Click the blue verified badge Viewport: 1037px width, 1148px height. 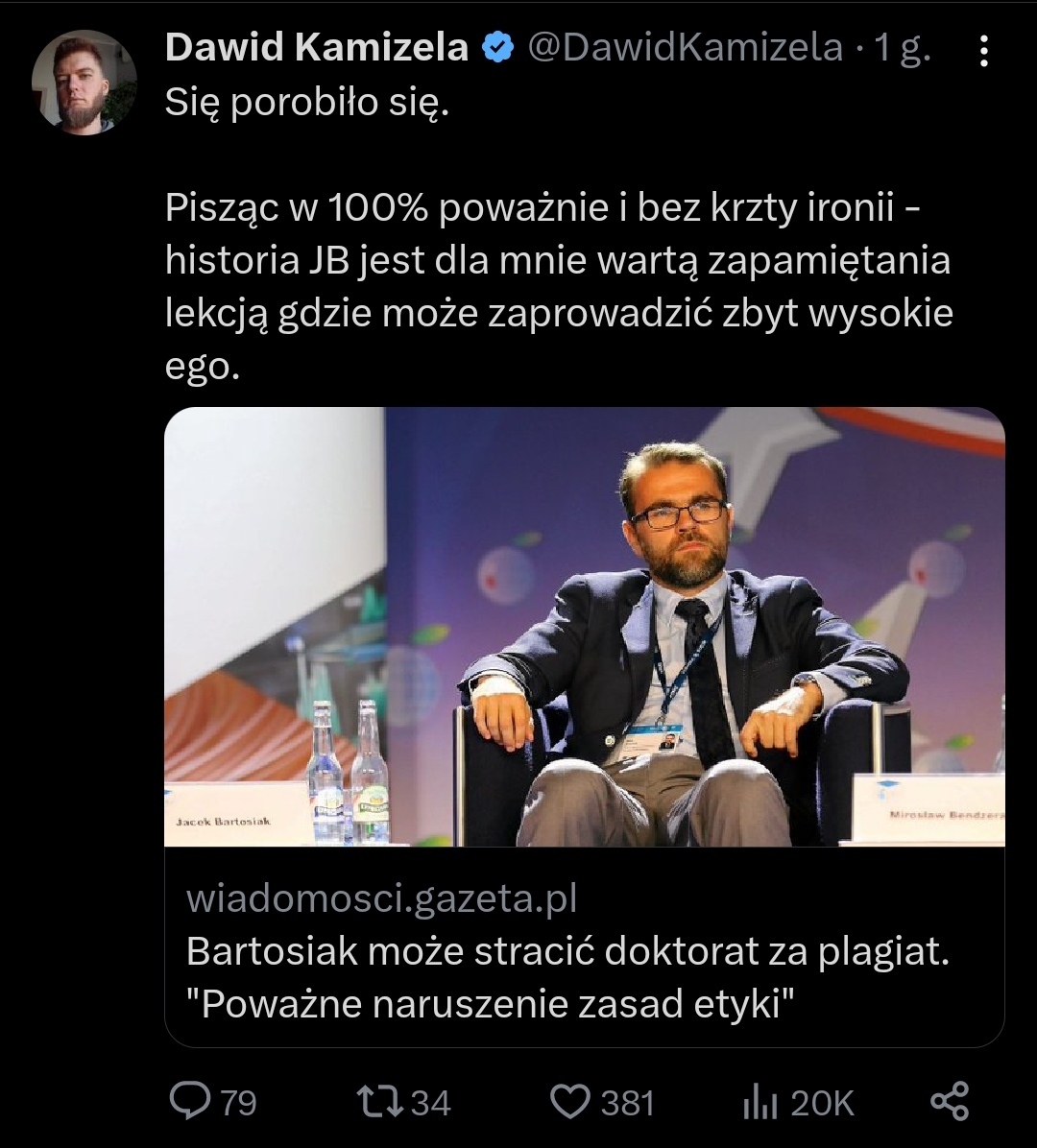tap(497, 48)
